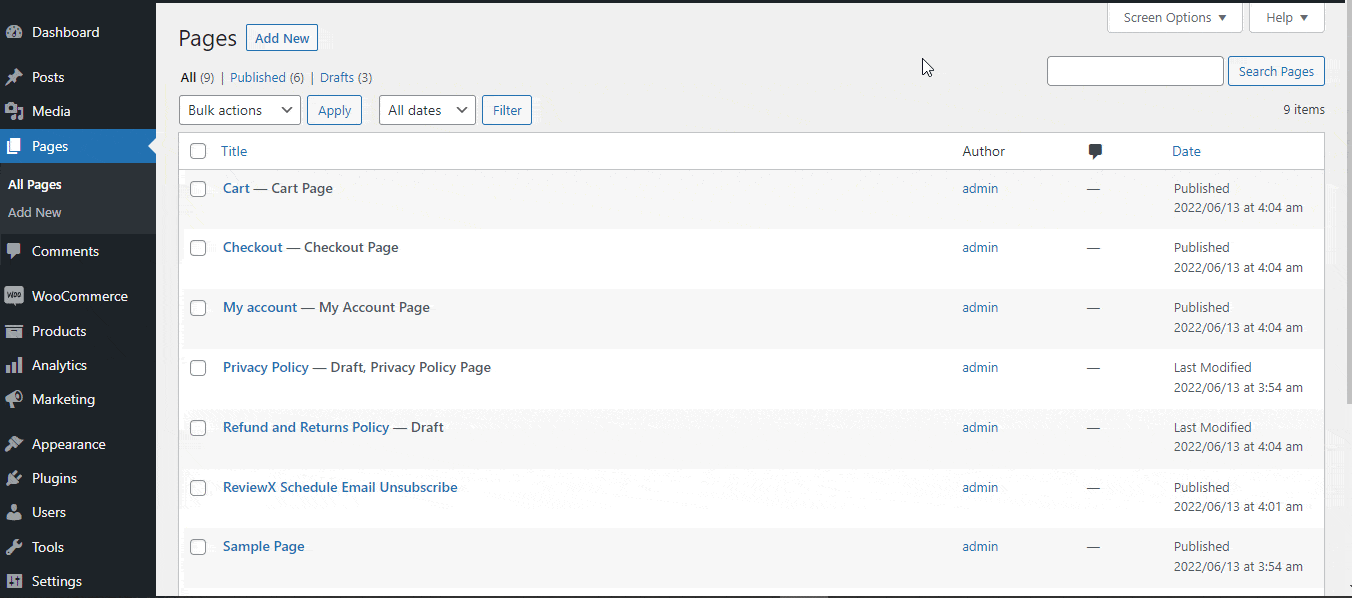The height and width of the screenshot is (598, 1352).
Task: Sort by the comments bubble column icon
Action: click(1095, 152)
